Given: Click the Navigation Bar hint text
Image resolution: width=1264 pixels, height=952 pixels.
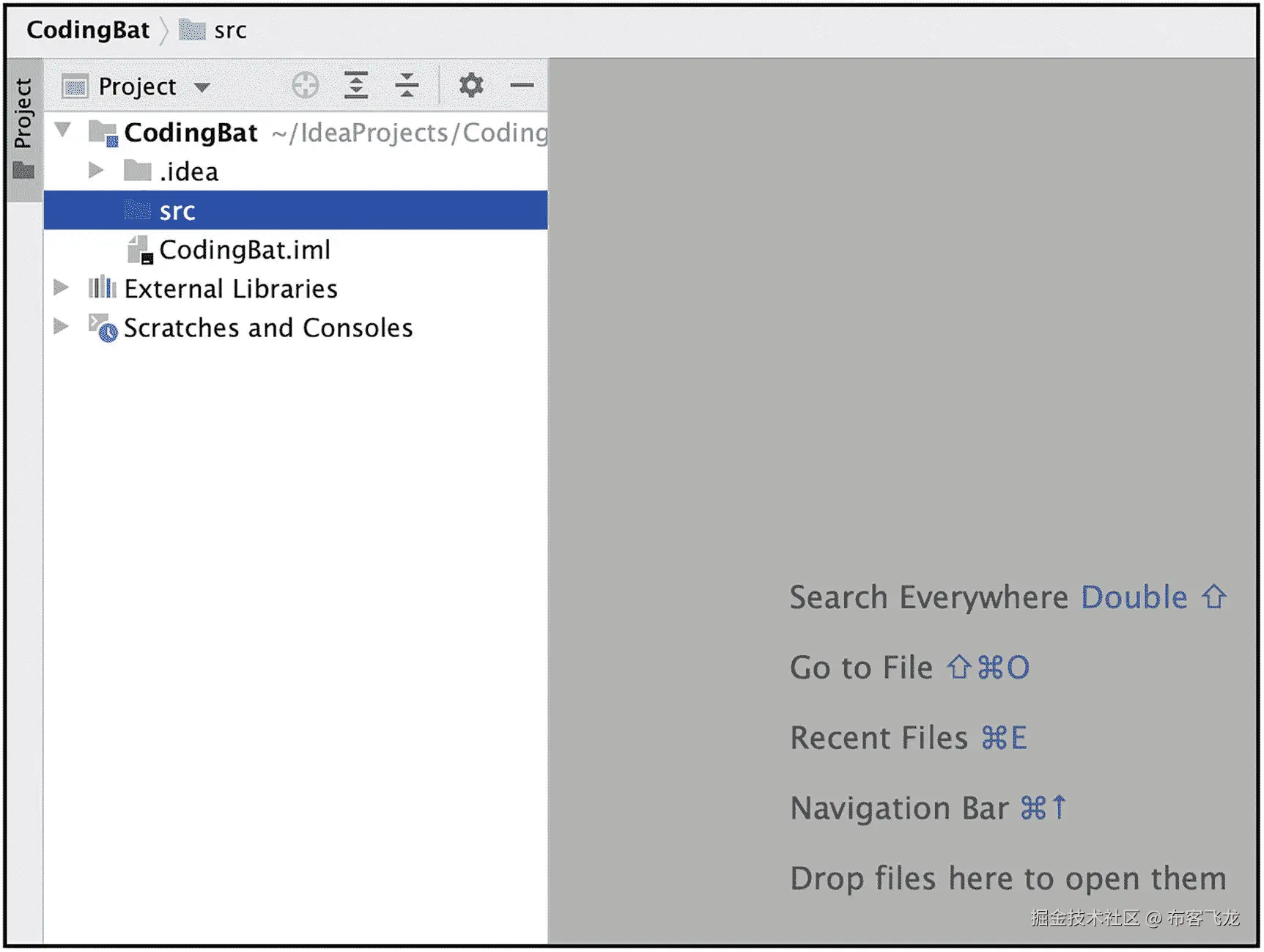Looking at the screenshot, I should click(899, 808).
